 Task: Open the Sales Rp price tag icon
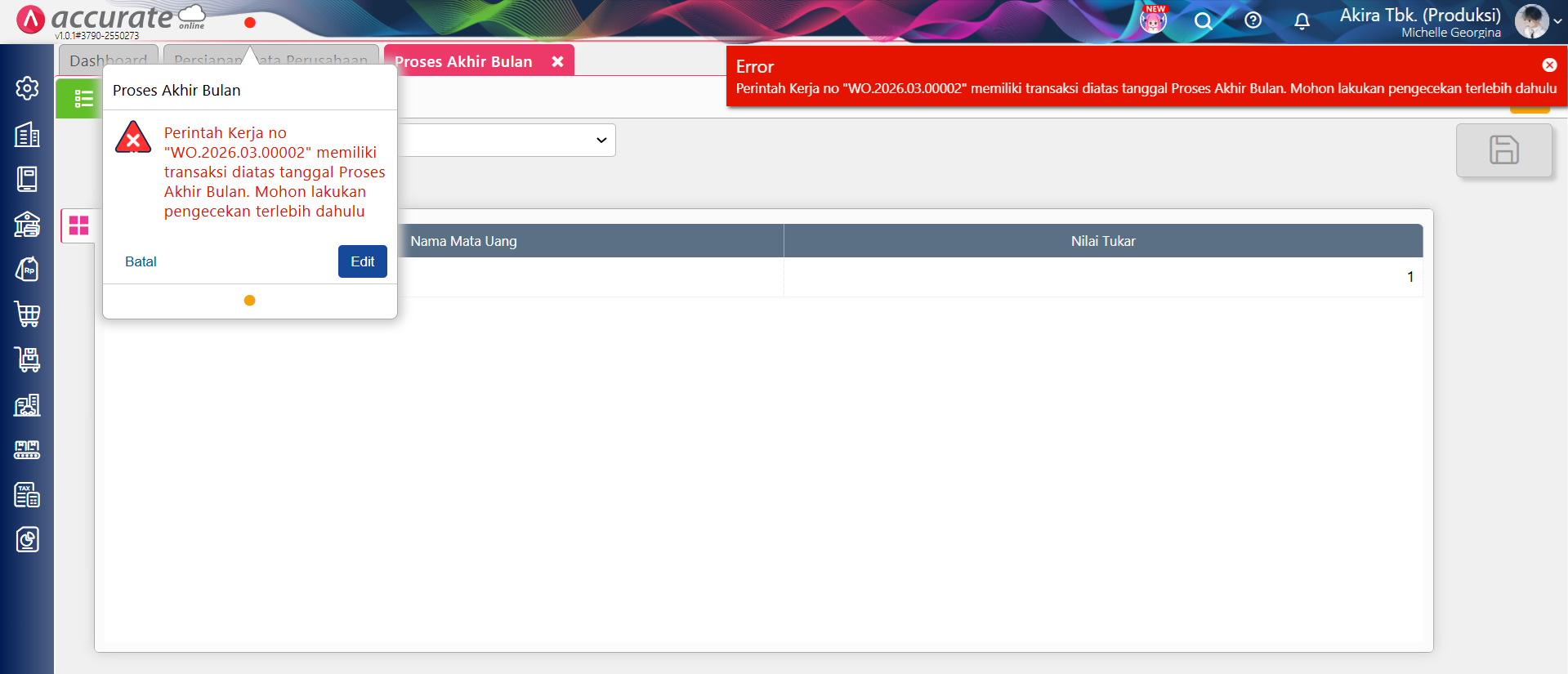(27, 269)
